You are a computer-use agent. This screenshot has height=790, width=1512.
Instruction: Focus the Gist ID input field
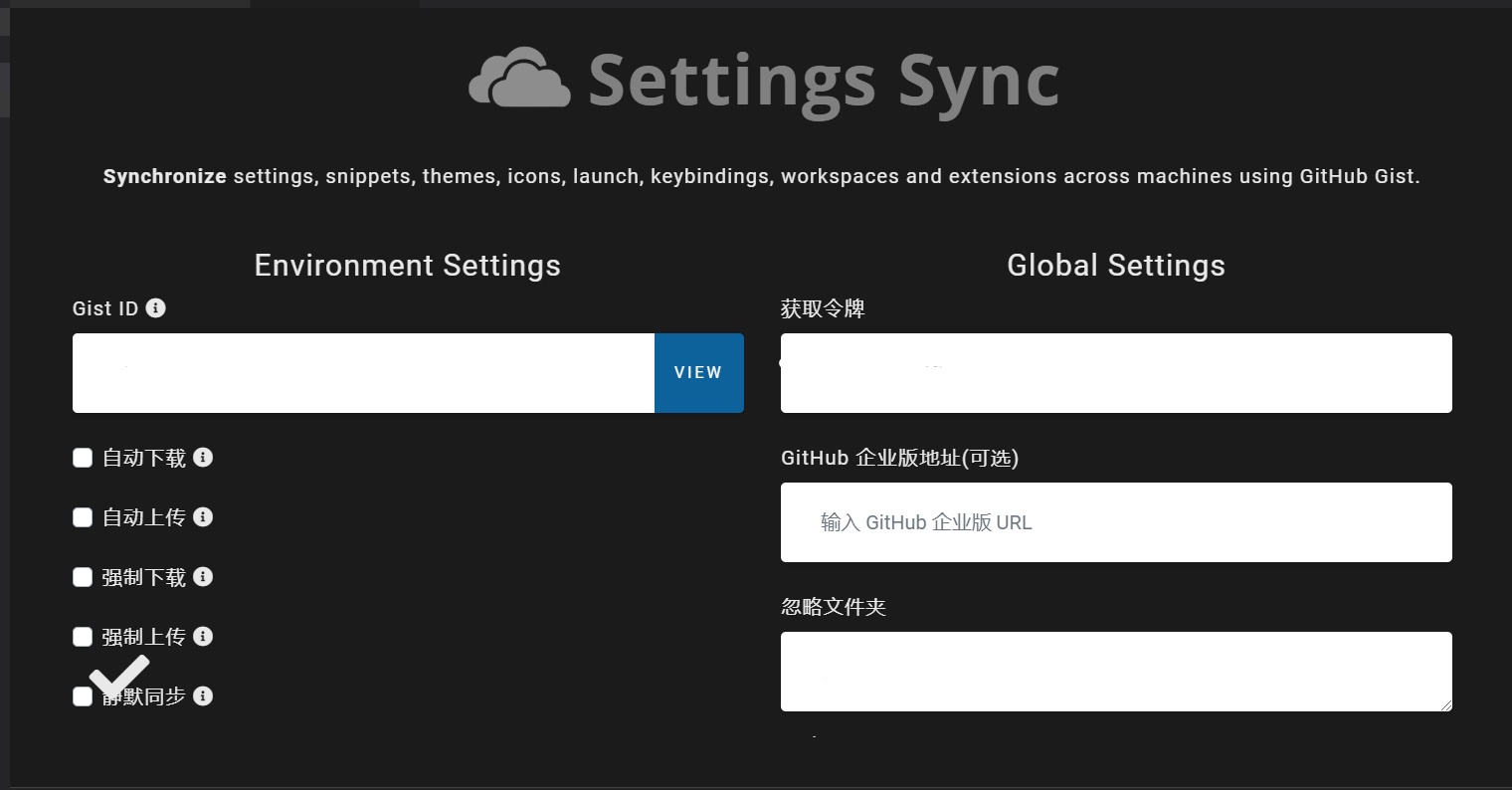[x=363, y=373]
